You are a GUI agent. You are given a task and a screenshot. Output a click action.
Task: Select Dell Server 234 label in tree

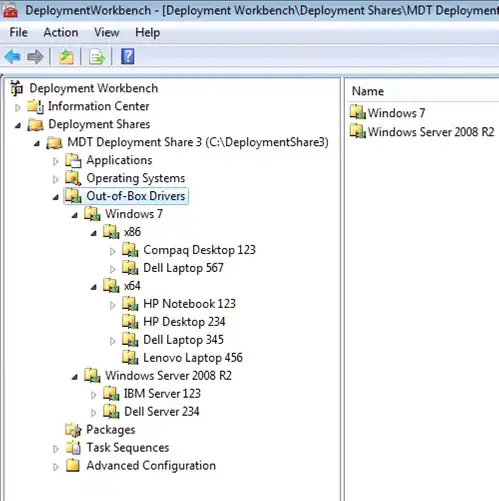pos(162,412)
